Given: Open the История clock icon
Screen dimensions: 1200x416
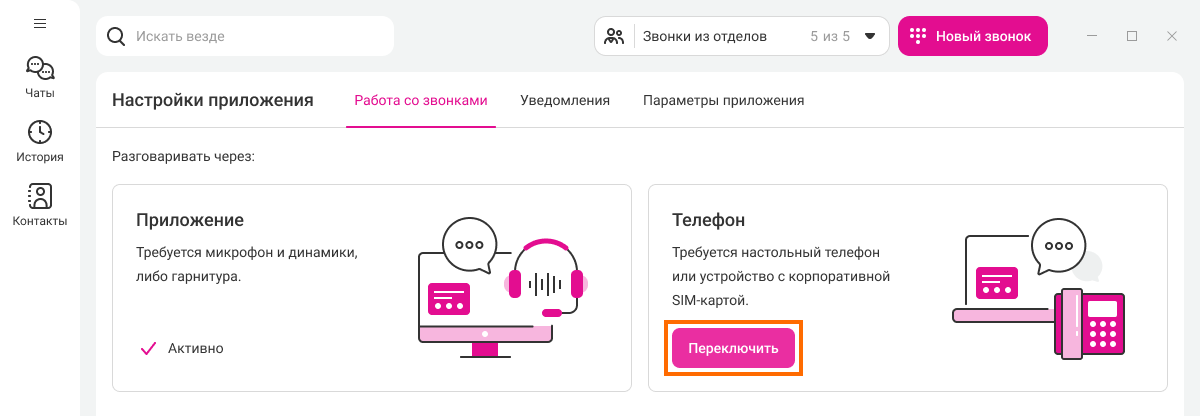Looking at the screenshot, I should coord(40,132).
